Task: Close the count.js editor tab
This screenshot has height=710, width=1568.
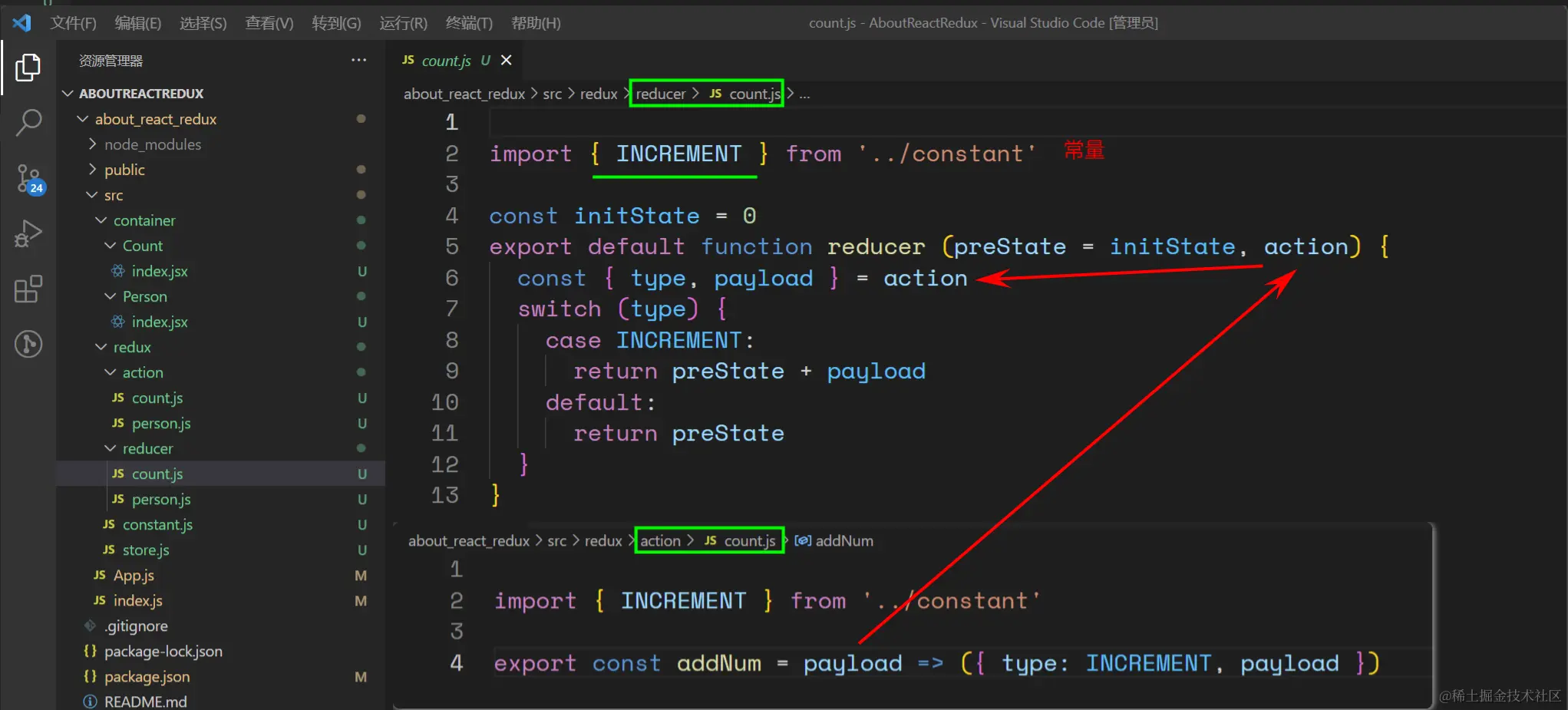Action: pyautogui.click(x=507, y=60)
